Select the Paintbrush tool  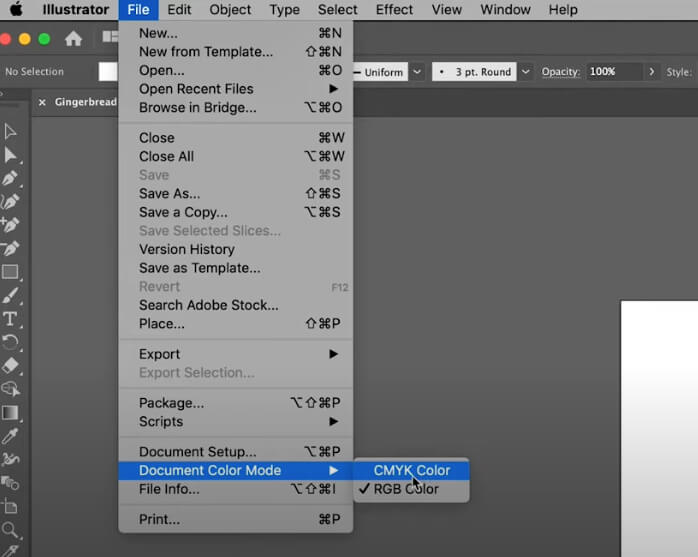coord(10,295)
